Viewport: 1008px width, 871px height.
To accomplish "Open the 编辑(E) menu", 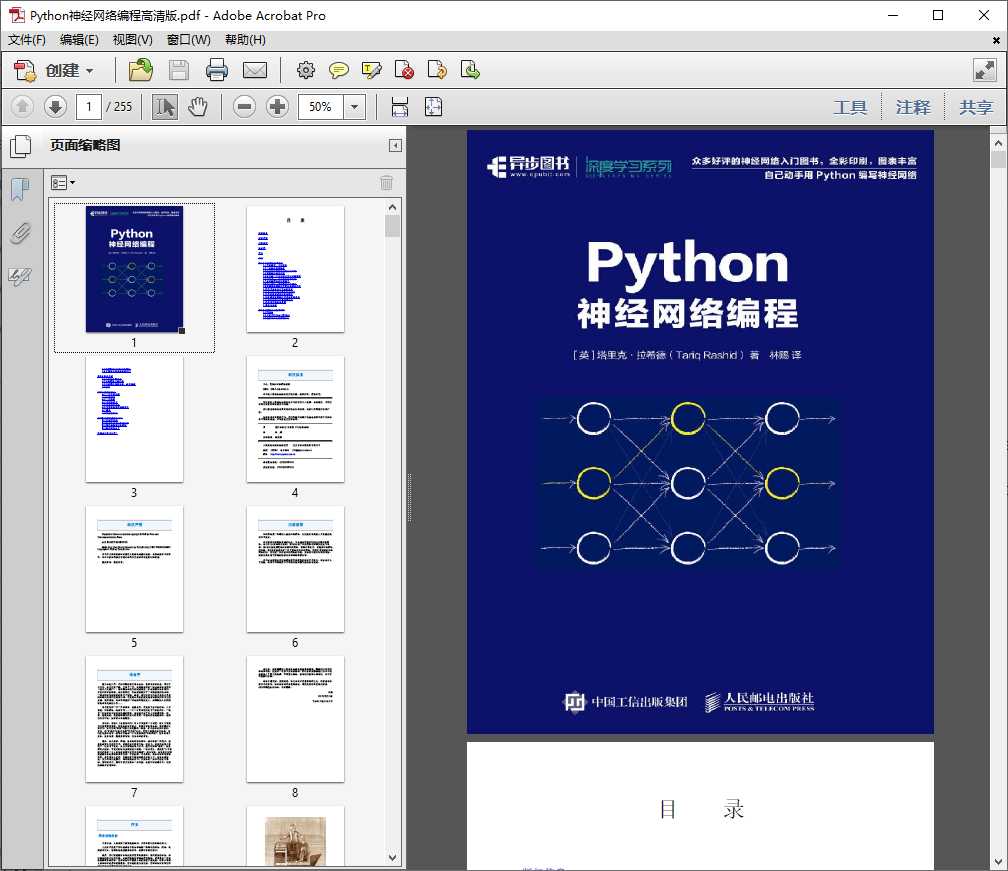I will pyautogui.click(x=79, y=40).
